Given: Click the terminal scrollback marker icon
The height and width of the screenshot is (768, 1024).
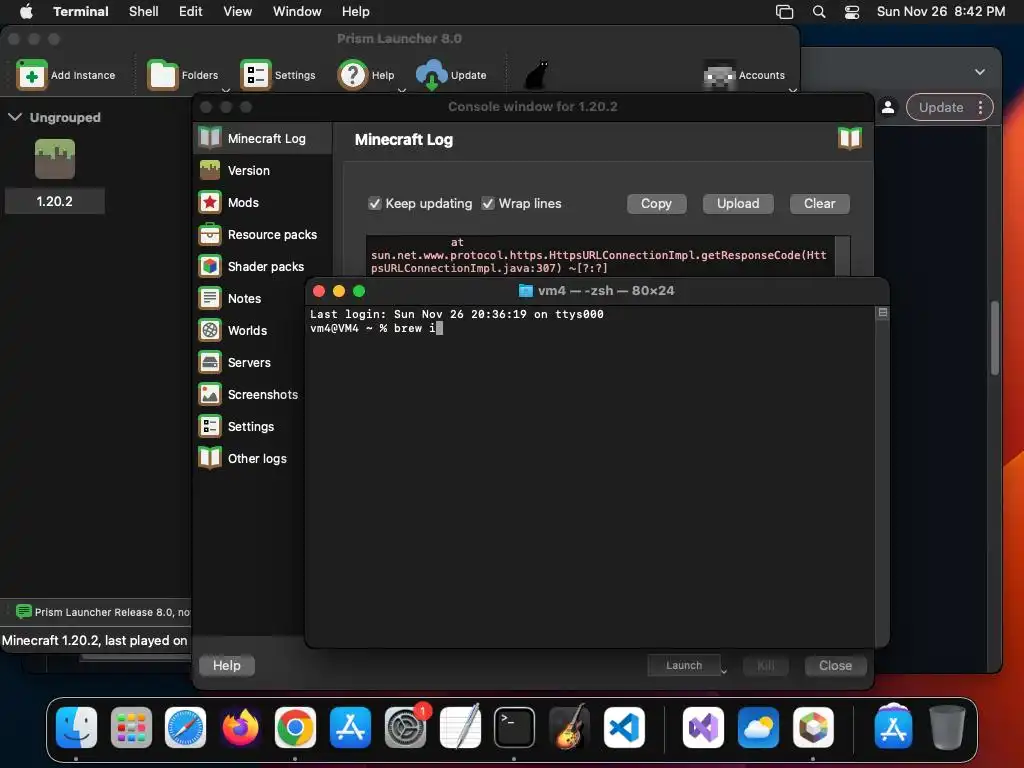Looking at the screenshot, I should [882, 313].
